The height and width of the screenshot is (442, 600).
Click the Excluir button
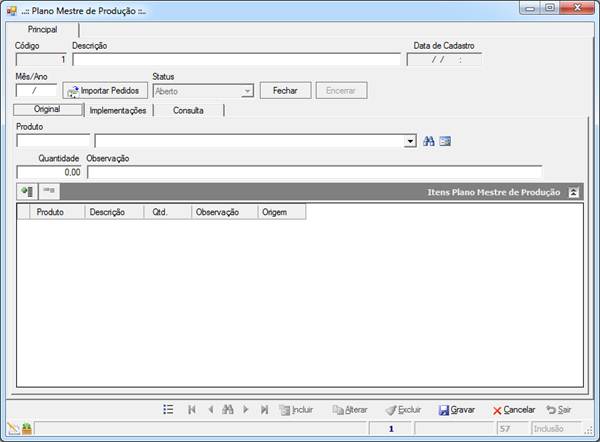click(x=403, y=410)
